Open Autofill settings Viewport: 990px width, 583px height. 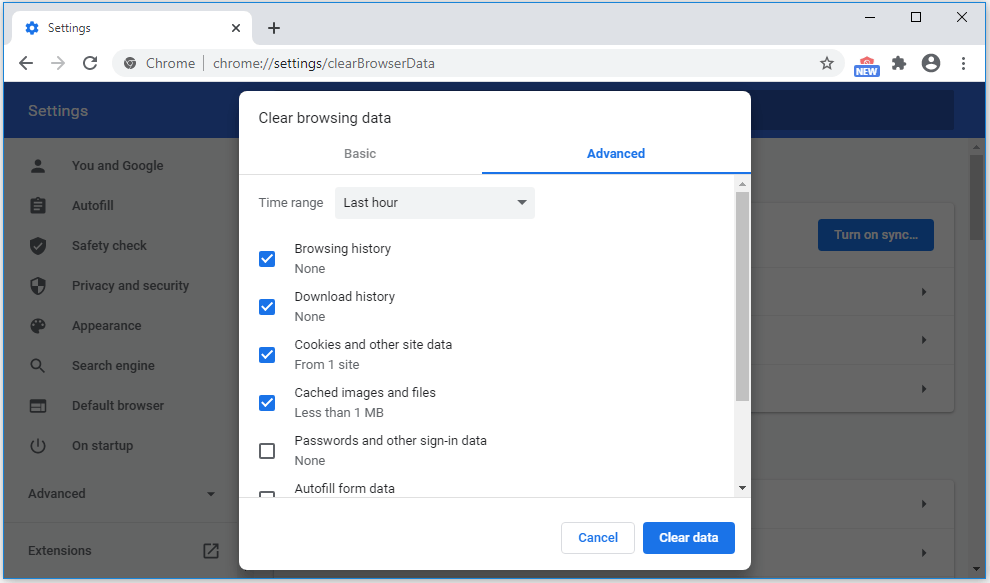(x=93, y=205)
